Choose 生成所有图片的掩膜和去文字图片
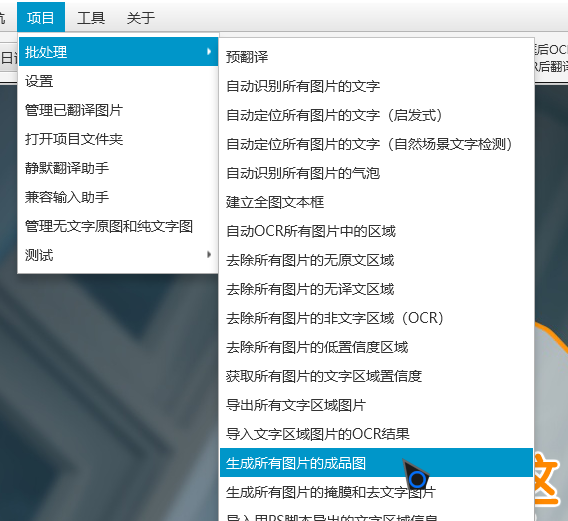 tap(376, 492)
